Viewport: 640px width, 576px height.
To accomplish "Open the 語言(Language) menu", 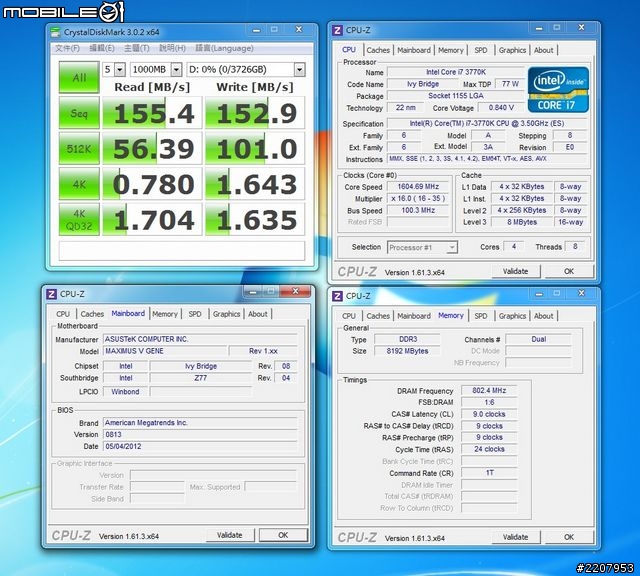I will pos(224,49).
